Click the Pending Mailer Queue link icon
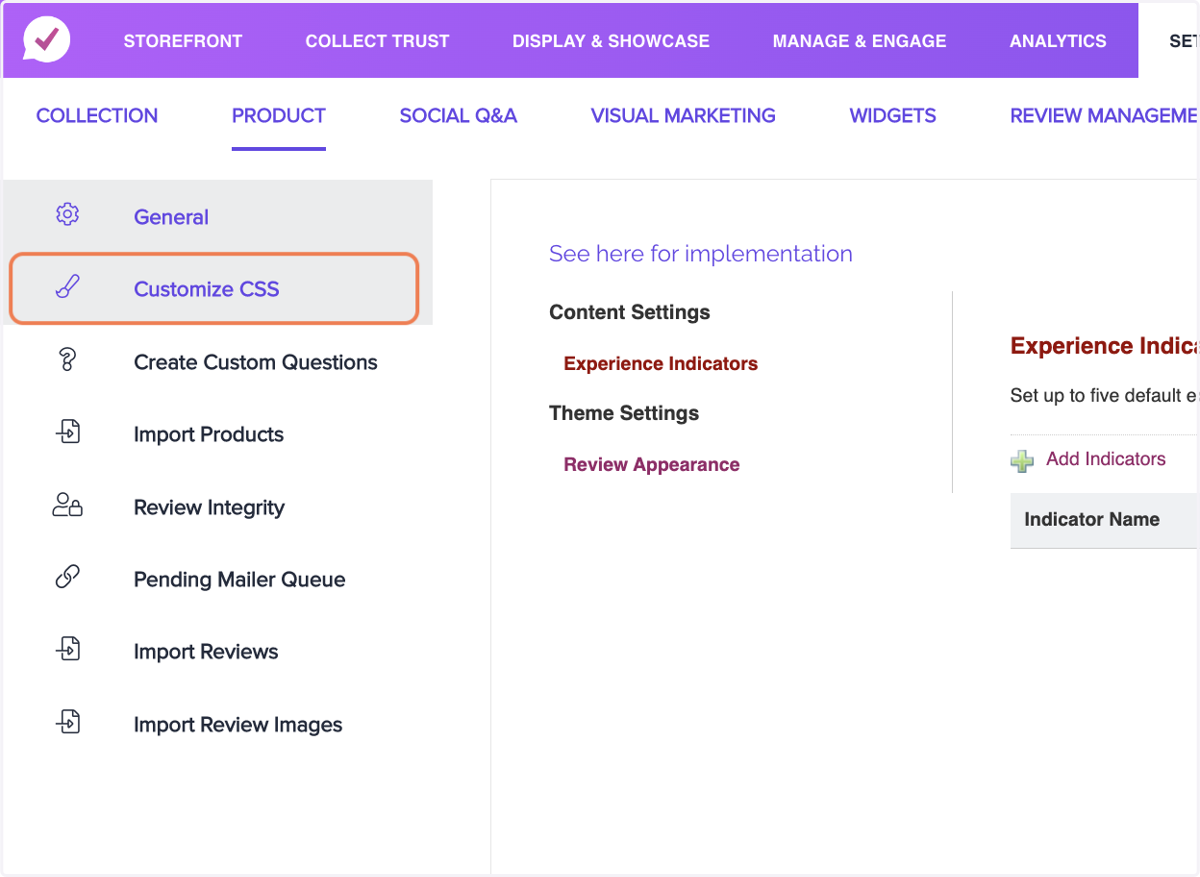This screenshot has width=1200, height=877. tap(67, 577)
